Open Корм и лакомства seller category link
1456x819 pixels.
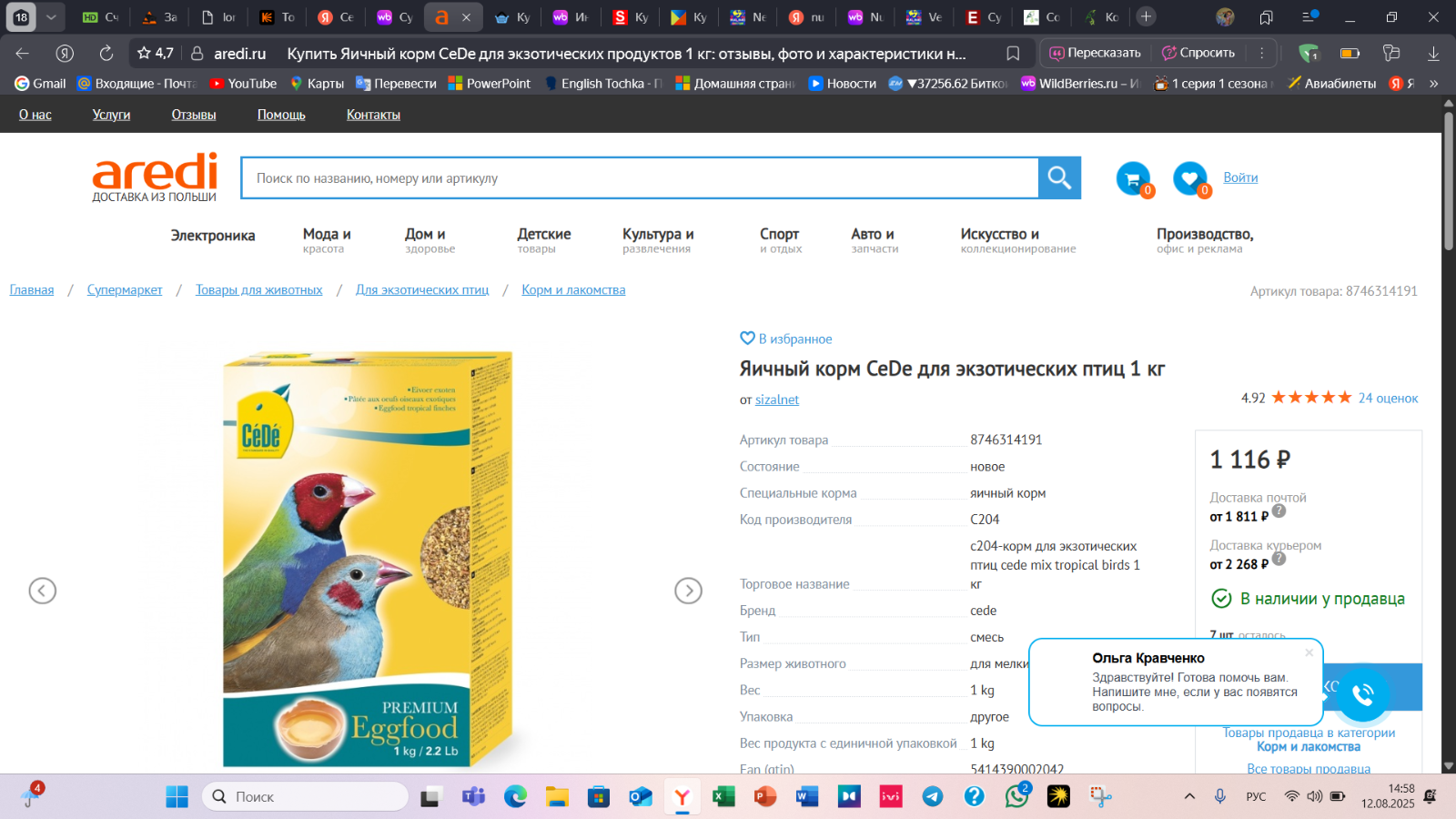[1309, 747]
